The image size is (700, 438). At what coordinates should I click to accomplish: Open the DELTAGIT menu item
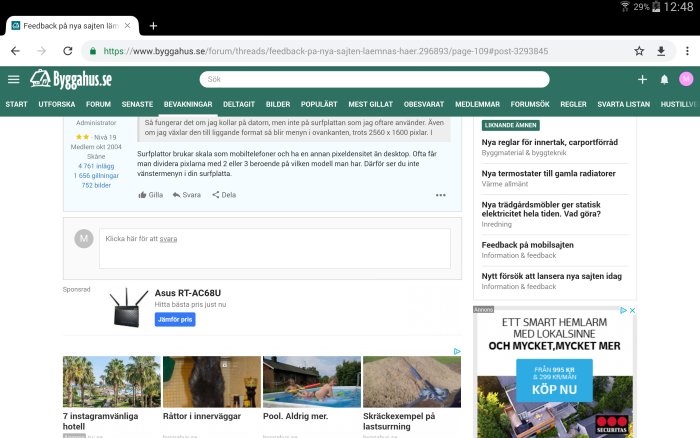click(x=239, y=104)
